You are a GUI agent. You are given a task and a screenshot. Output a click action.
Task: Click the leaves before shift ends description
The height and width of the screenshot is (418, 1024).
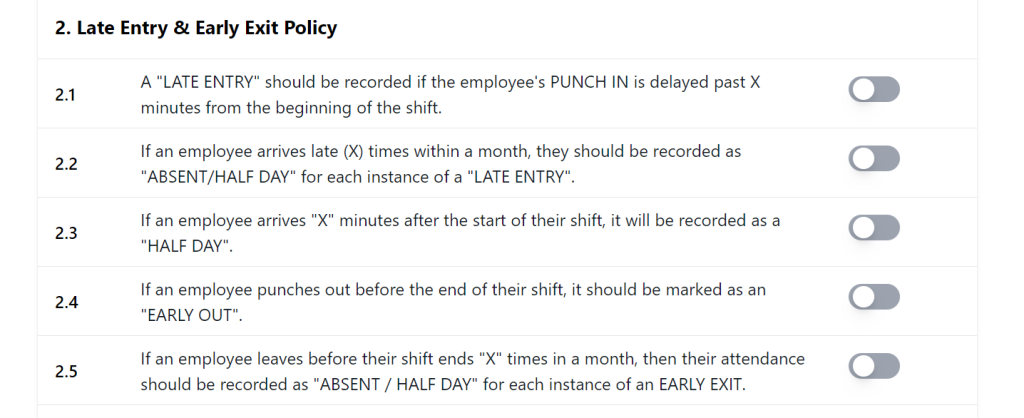click(472, 359)
